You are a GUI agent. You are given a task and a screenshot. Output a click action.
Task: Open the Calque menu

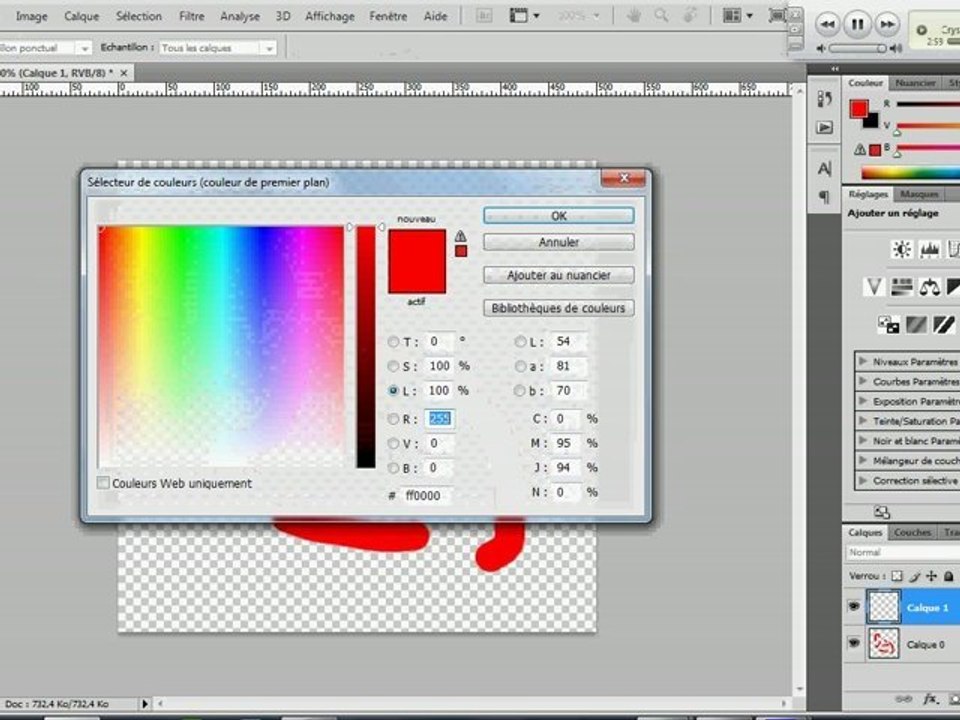(81, 17)
